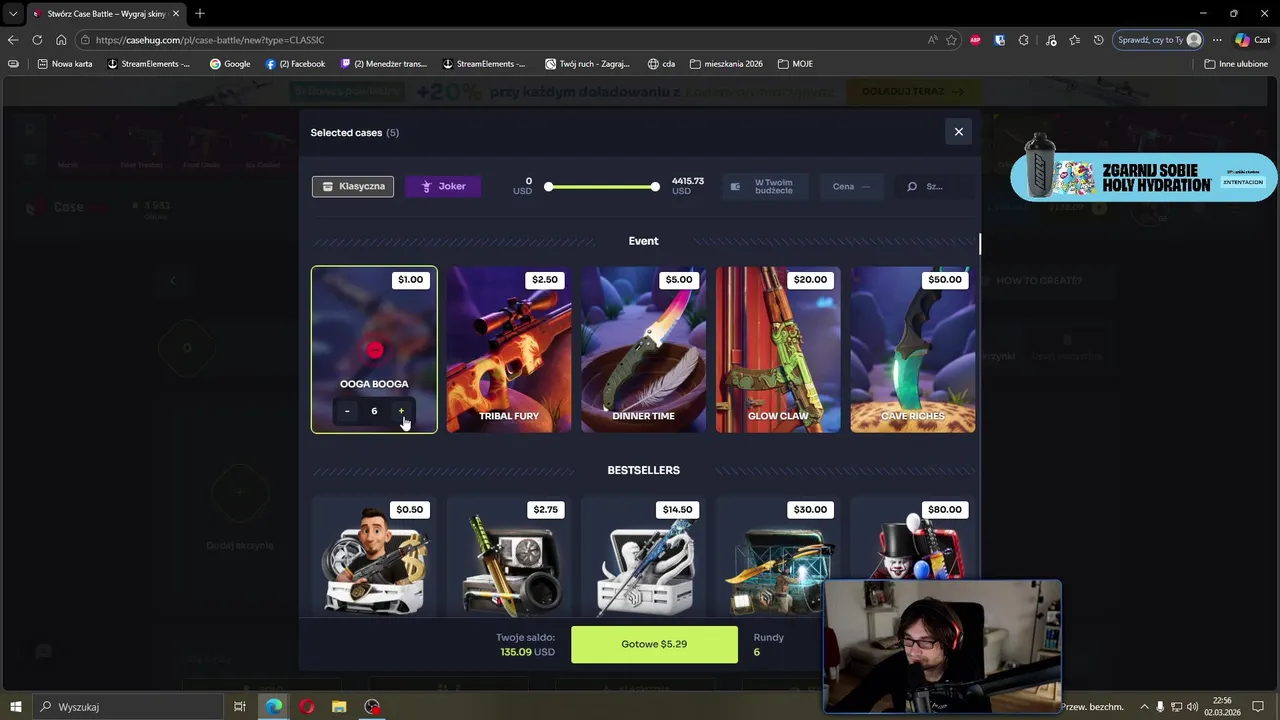
Task: Open Google bookmark
Action: click(x=230, y=64)
